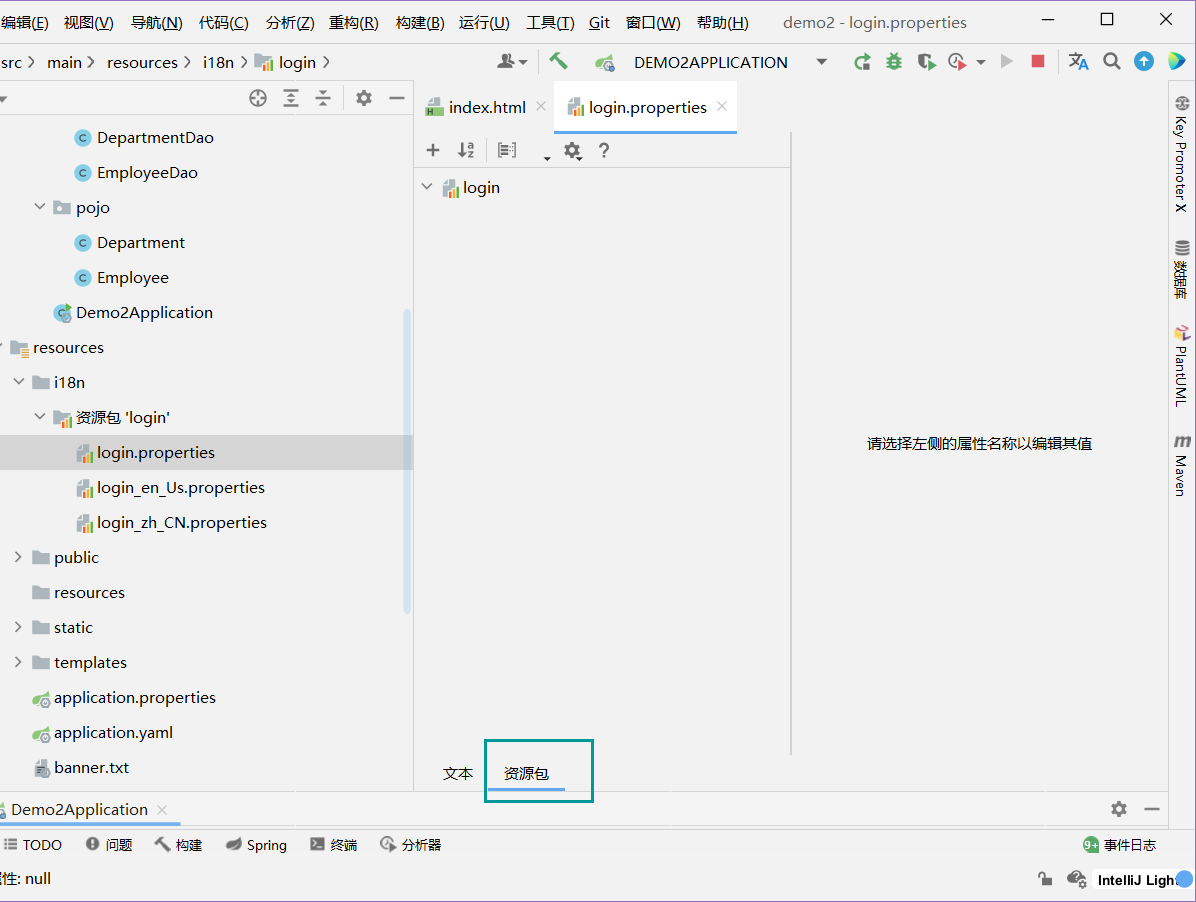Sort properties alphabetically icon
The image size is (1196, 902).
(466, 150)
